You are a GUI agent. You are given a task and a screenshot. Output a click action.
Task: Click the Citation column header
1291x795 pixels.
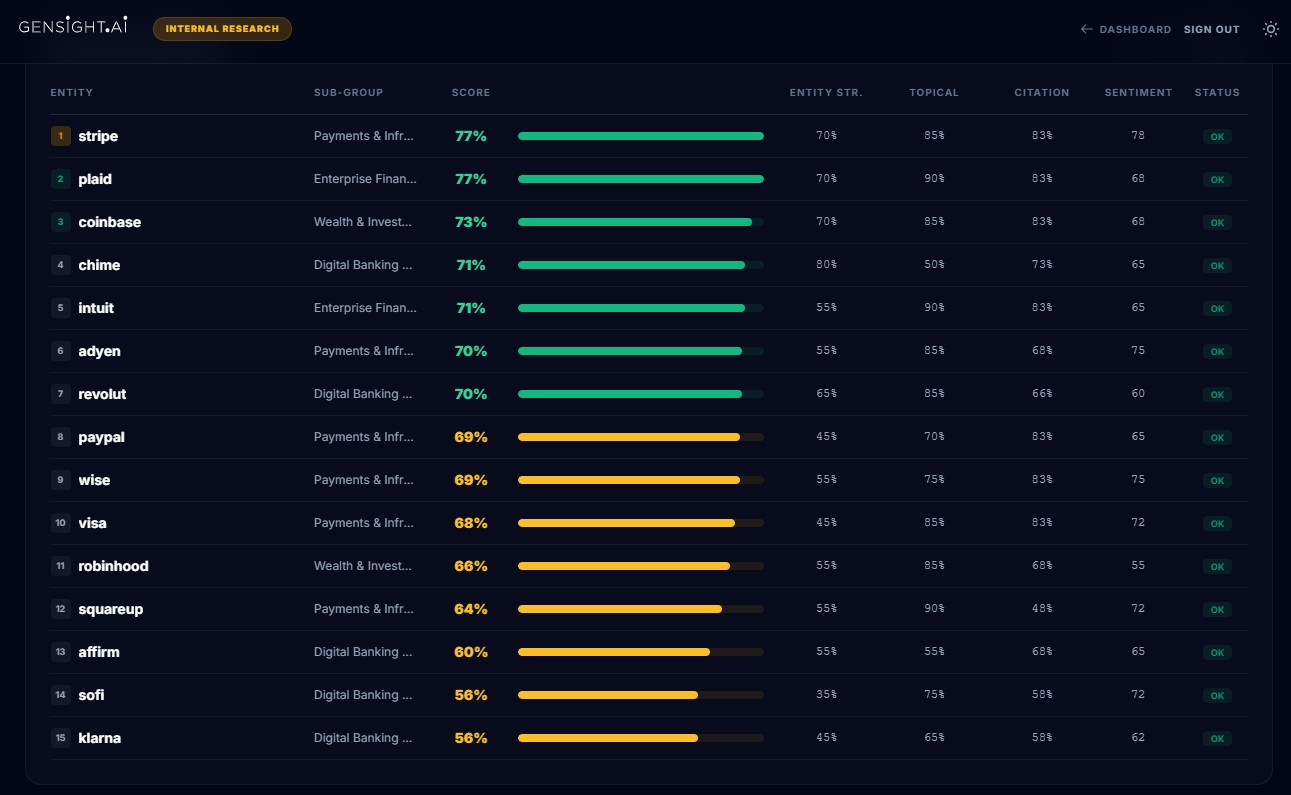pos(1042,92)
